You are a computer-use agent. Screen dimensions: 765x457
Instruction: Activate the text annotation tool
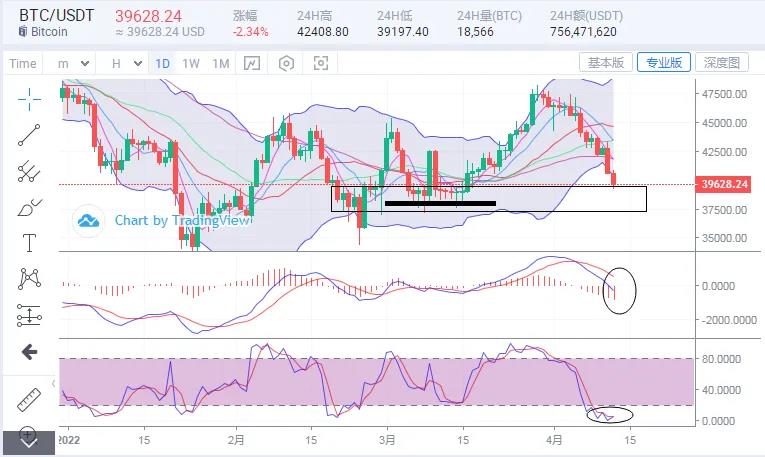click(29, 242)
